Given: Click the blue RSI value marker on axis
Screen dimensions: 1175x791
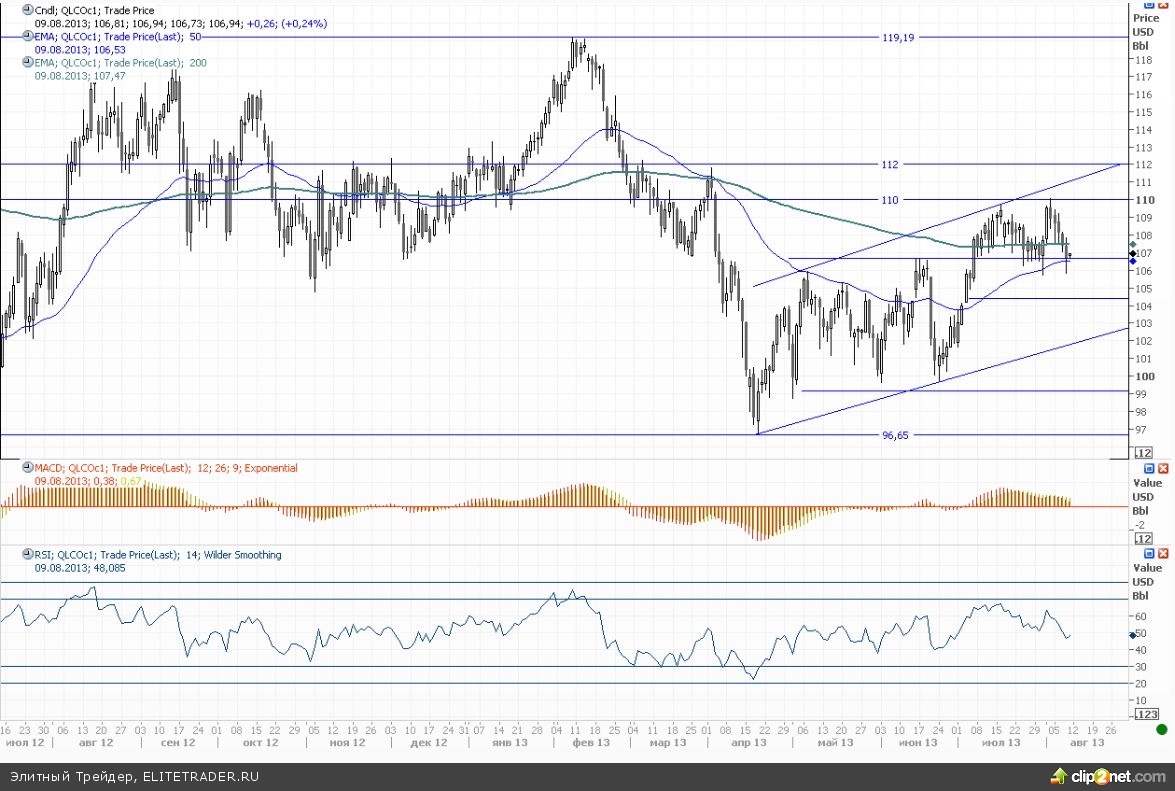Looking at the screenshot, I should pos(1131,635).
